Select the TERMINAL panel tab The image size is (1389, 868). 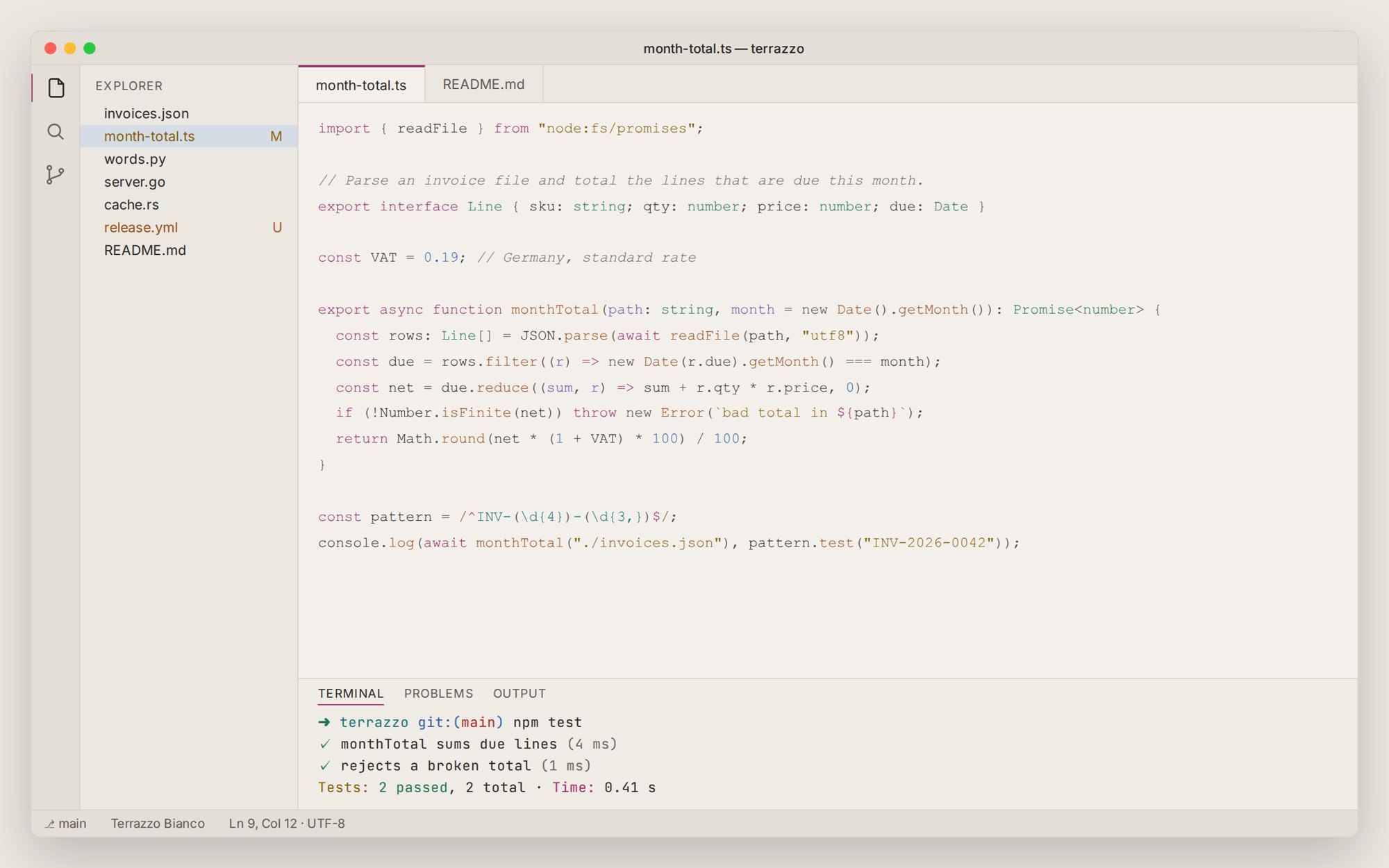tap(351, 693)
